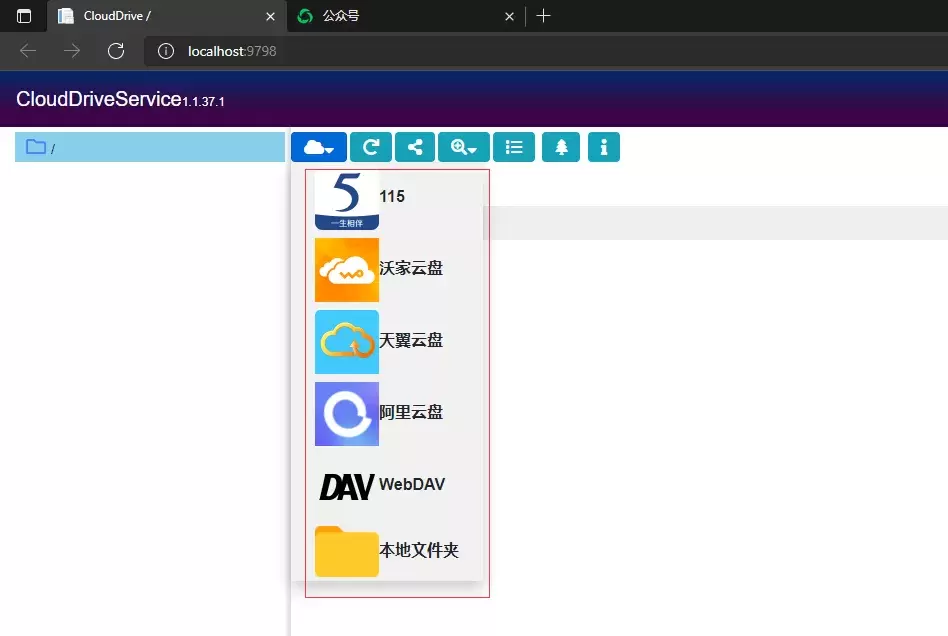
Task: Expand the search magnifier dropdown
Action: tap(463, 147)
